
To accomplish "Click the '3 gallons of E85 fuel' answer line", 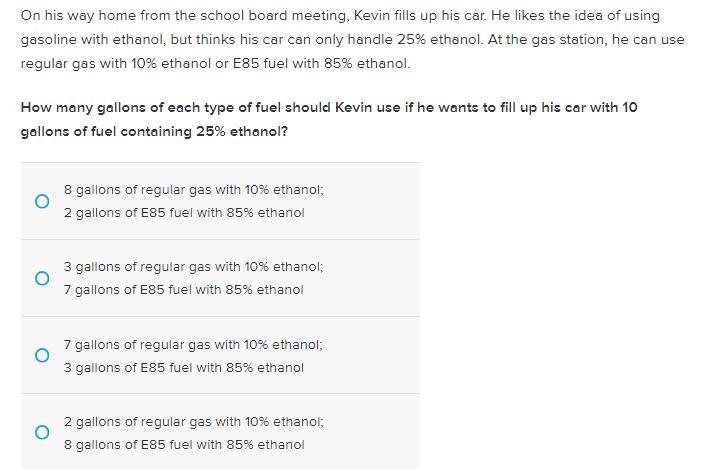I will point(184,368).
